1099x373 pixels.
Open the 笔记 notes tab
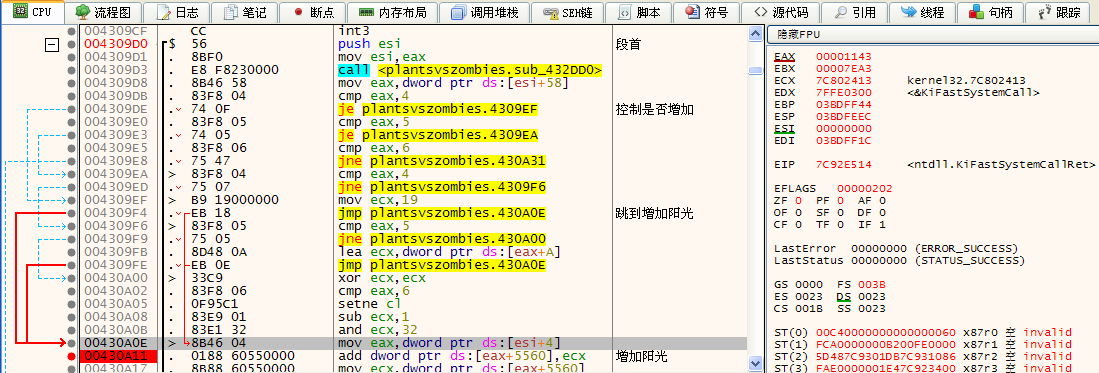[x=243, y=12]
